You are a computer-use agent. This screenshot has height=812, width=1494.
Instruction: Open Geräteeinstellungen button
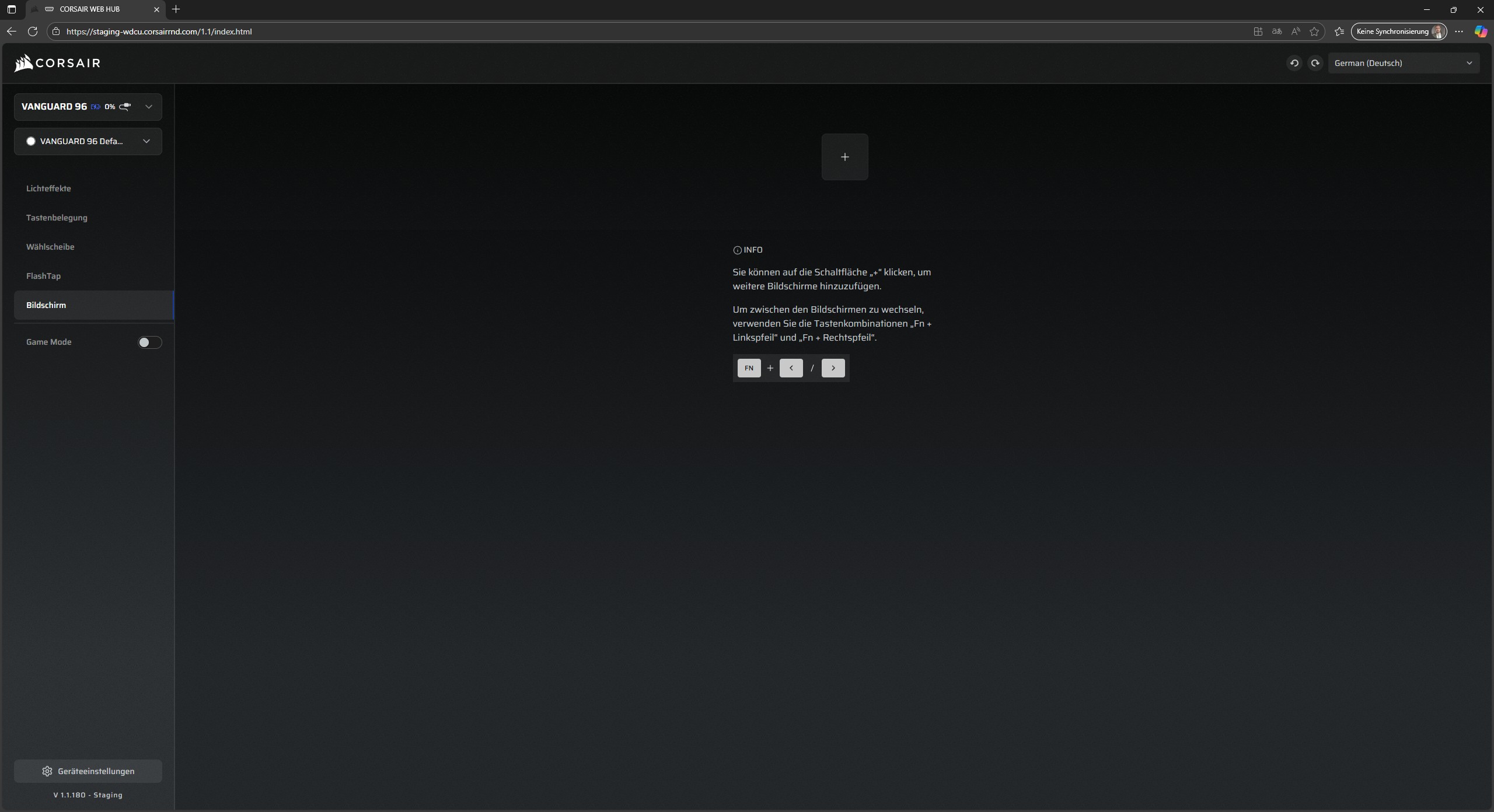pos(88,771)
